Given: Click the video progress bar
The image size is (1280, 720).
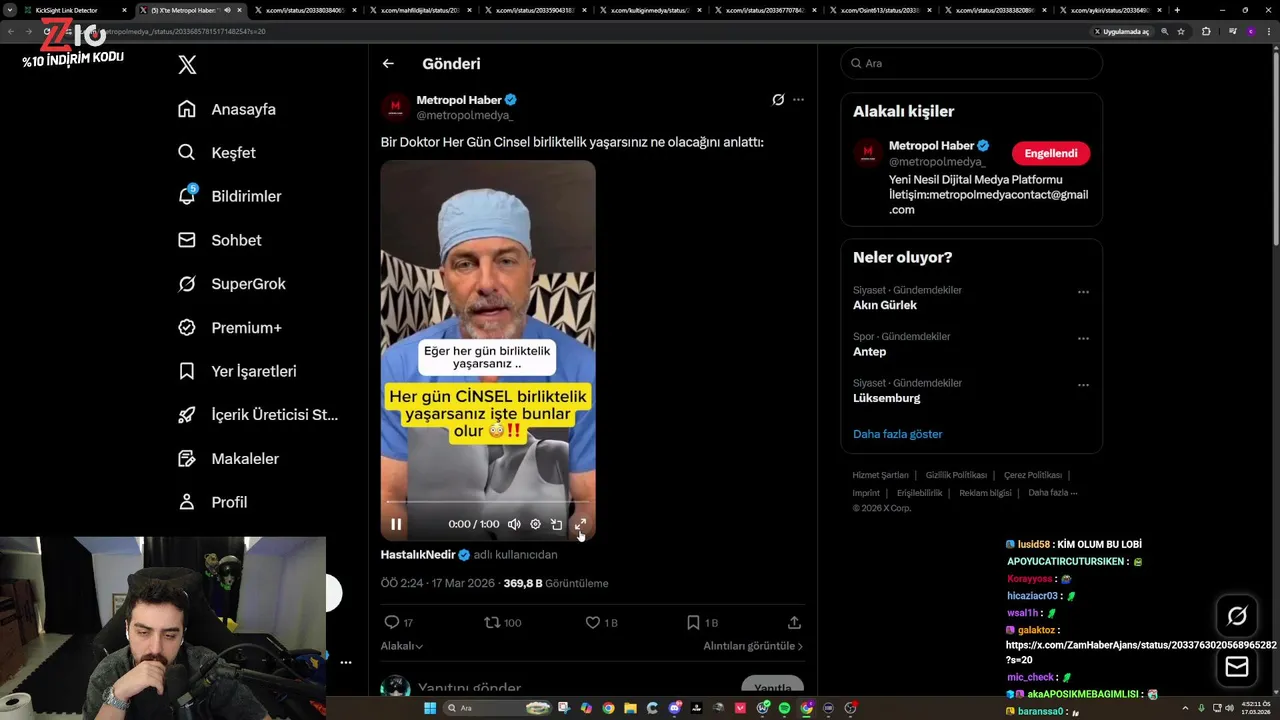Looking at the screenshot, I should [488, 502].
